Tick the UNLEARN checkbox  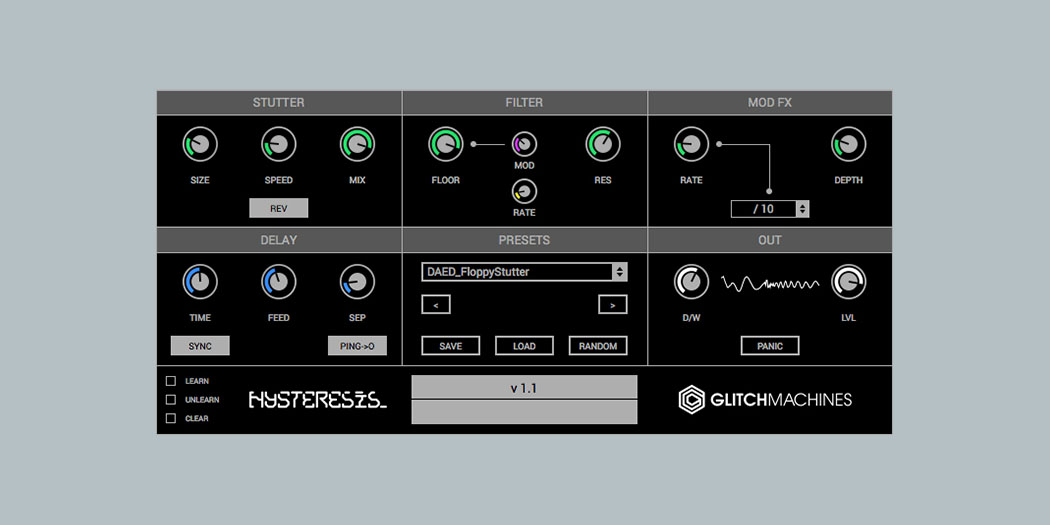pyautogui.click(x=171, y=399)
